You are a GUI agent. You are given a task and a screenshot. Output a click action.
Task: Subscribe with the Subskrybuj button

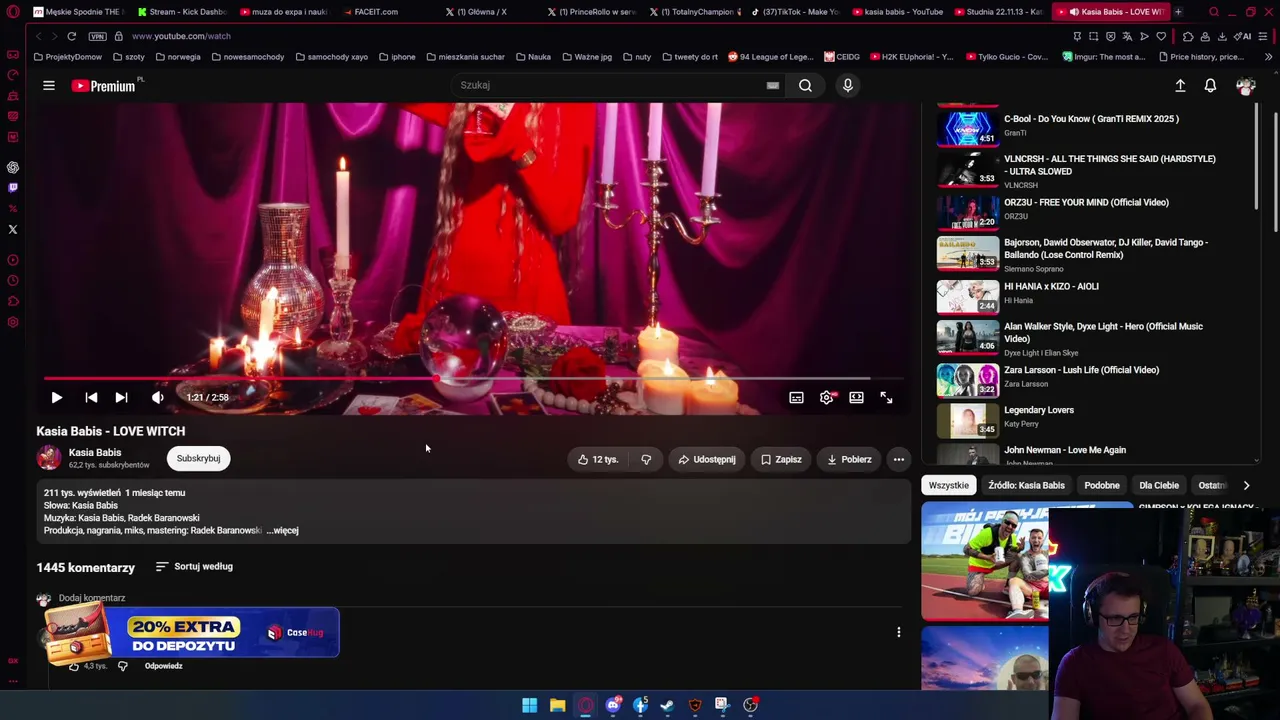click(198, 458)
